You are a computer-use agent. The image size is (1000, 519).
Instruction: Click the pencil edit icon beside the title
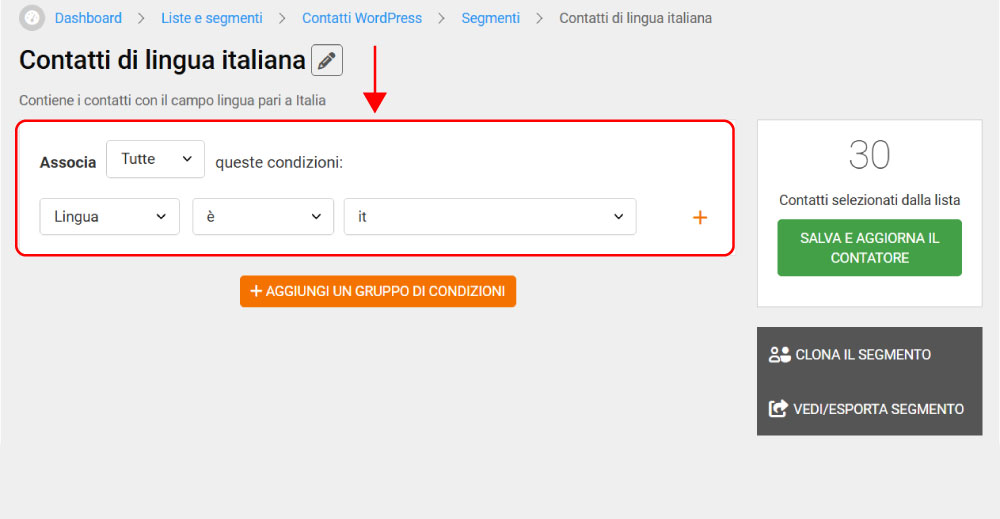click(327, 61)
